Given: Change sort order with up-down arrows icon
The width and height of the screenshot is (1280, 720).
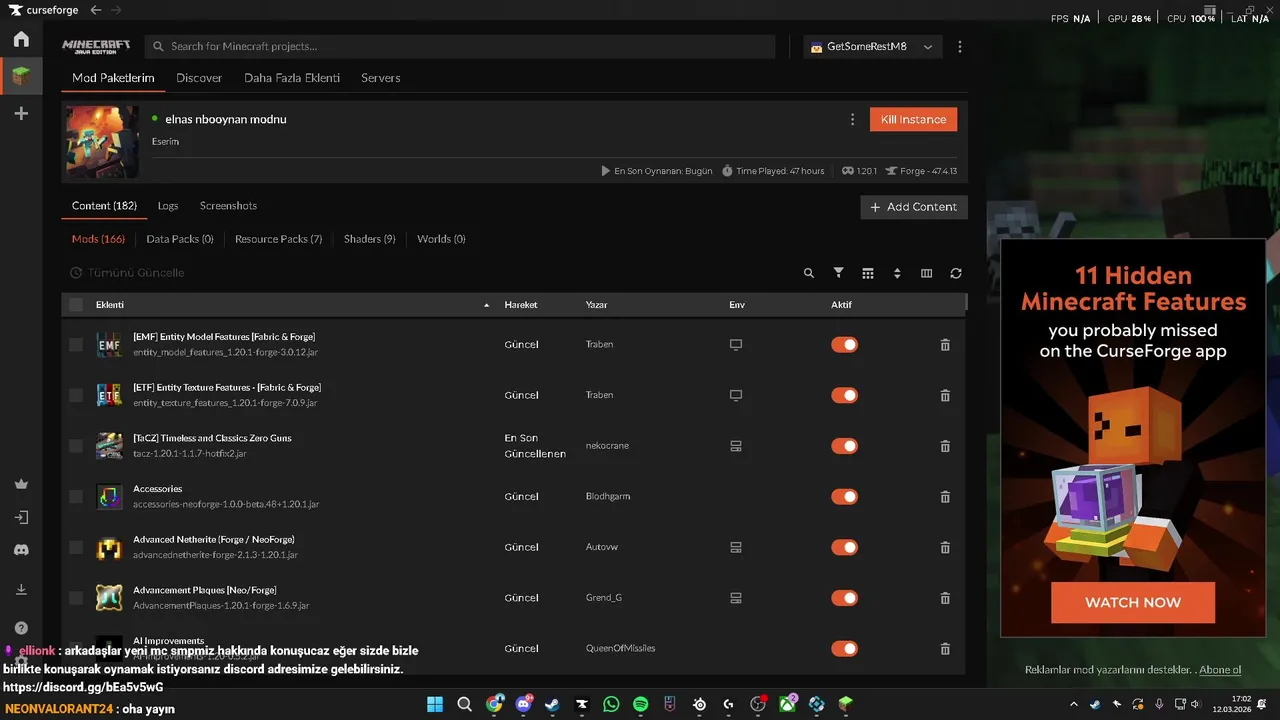Looking at the screenshot, I should tap(897, 273).
